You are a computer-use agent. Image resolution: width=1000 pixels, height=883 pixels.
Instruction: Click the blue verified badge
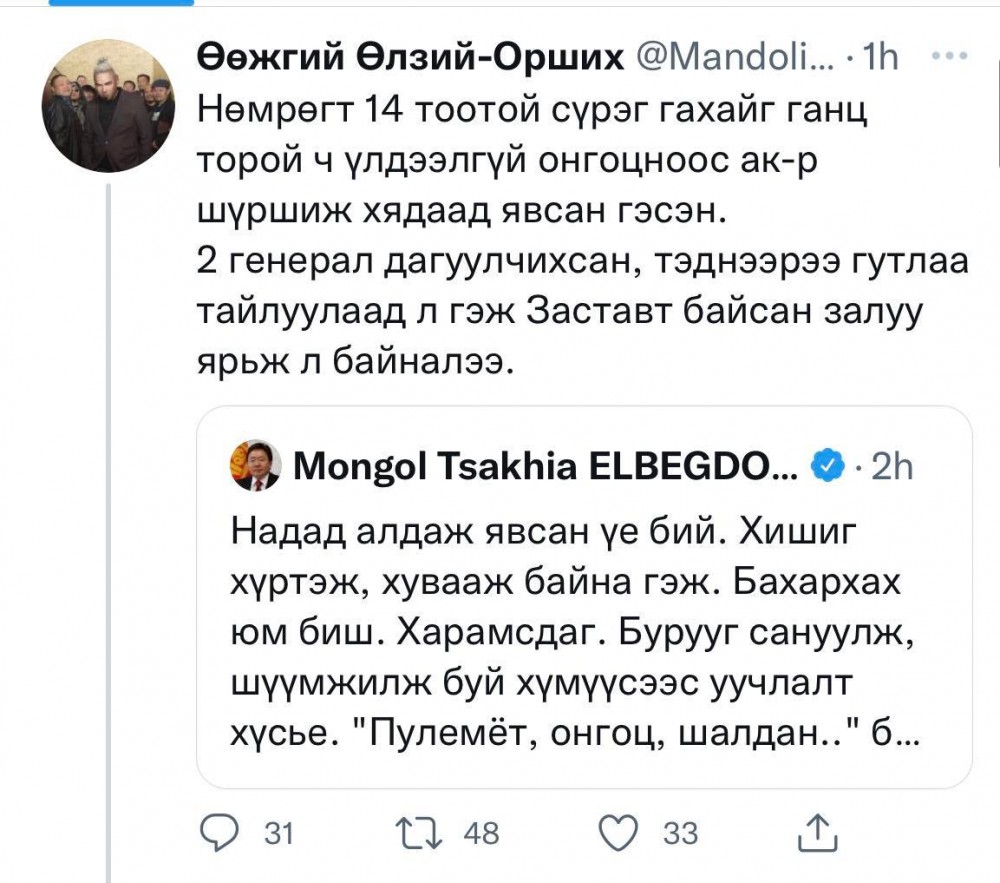tap(827, 466)
